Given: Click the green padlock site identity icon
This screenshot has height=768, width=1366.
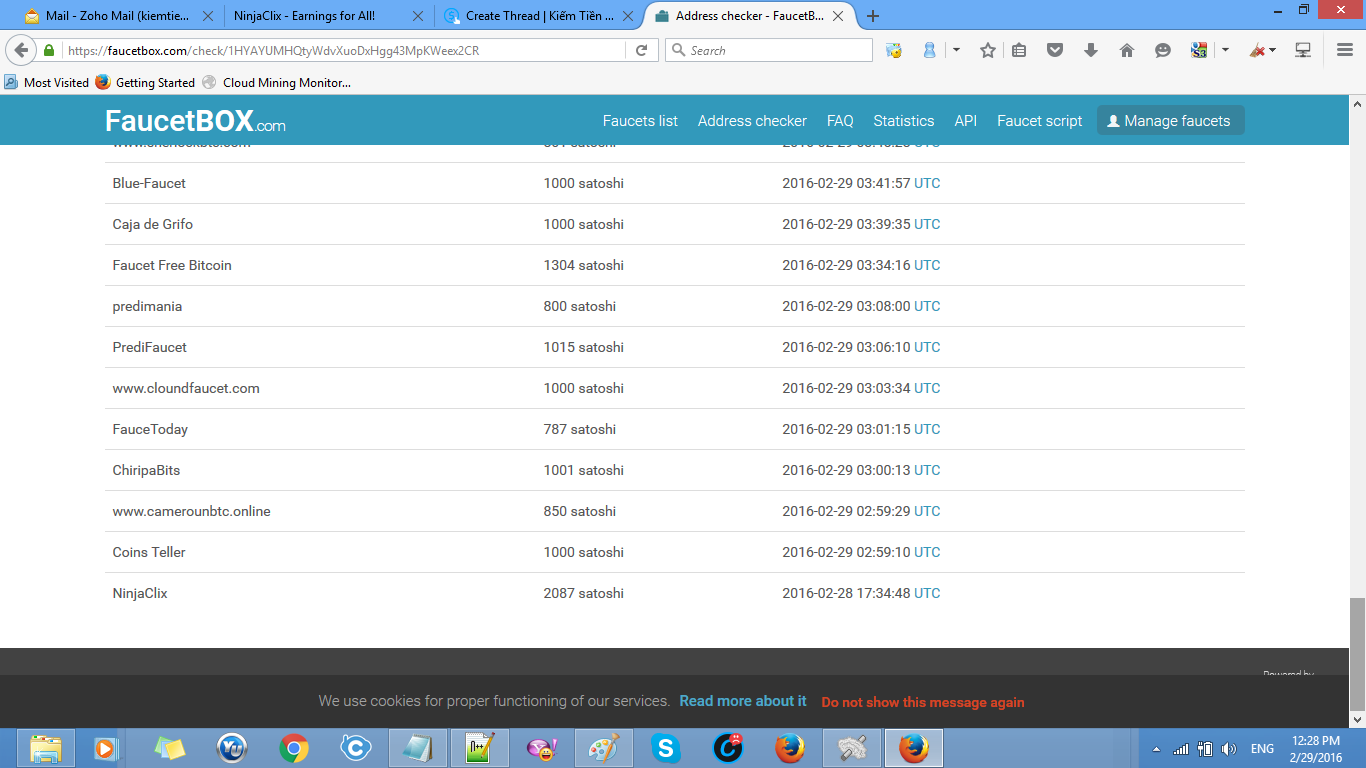Looking at the screenshot, I should point(48,50).
